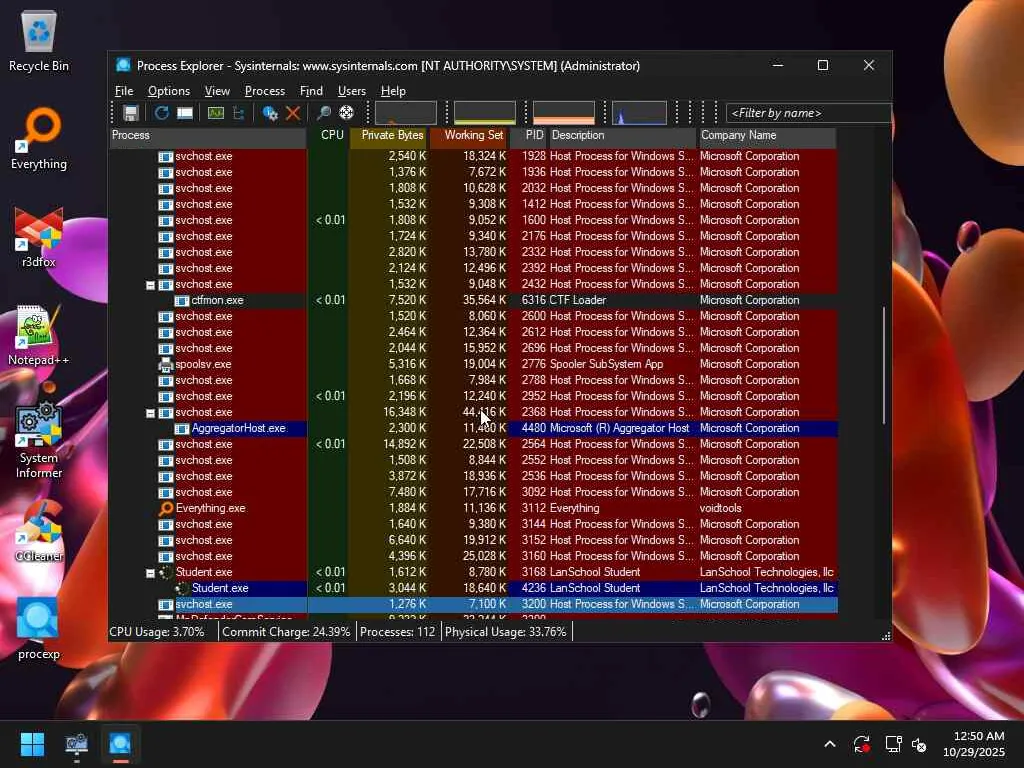The height and width of the screenshot is (768, 1024).
Task: Click the blue I/O activity mini graph
Action: tap(639, 112)
